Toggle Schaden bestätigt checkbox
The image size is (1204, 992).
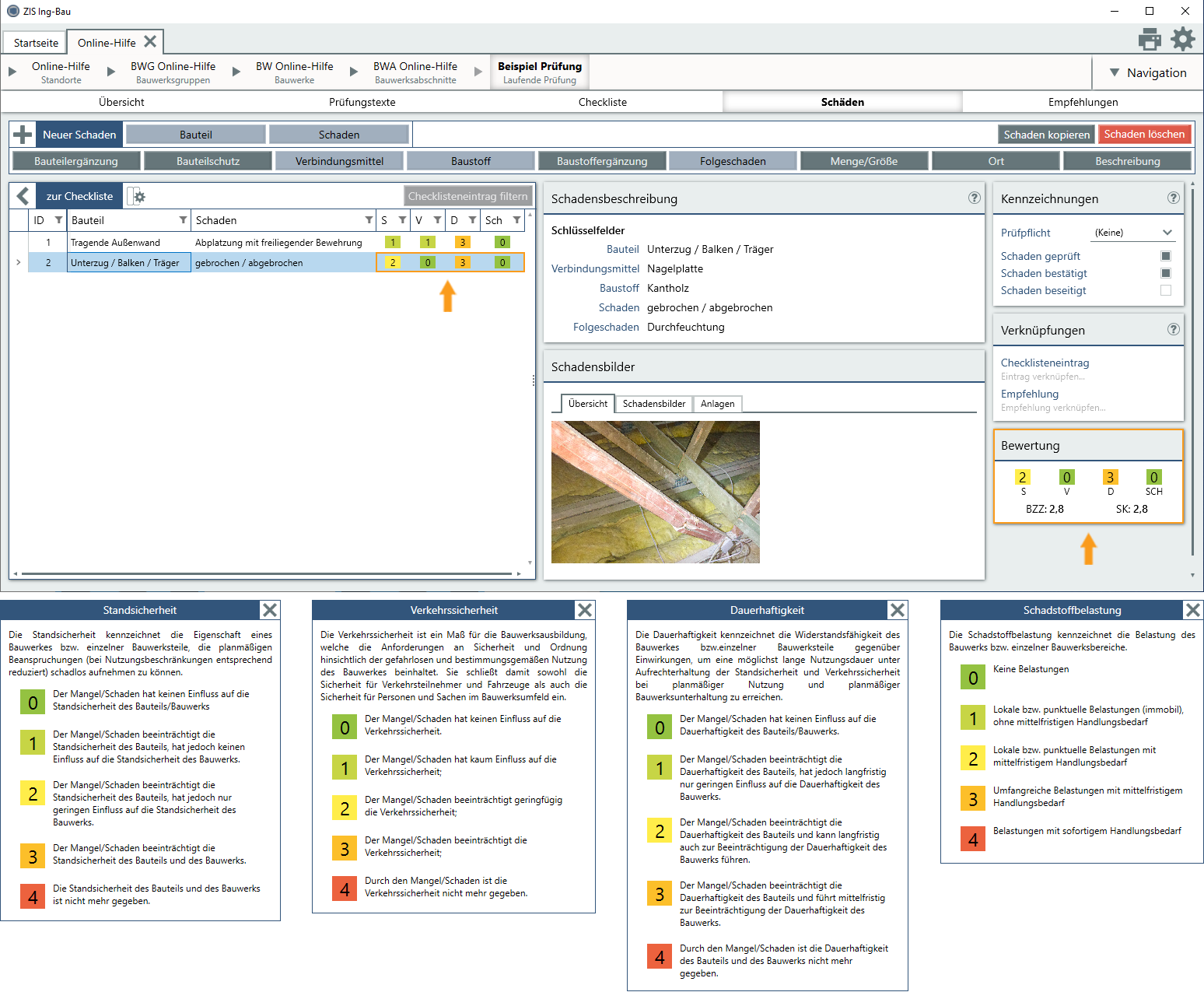click(1165, 273)
